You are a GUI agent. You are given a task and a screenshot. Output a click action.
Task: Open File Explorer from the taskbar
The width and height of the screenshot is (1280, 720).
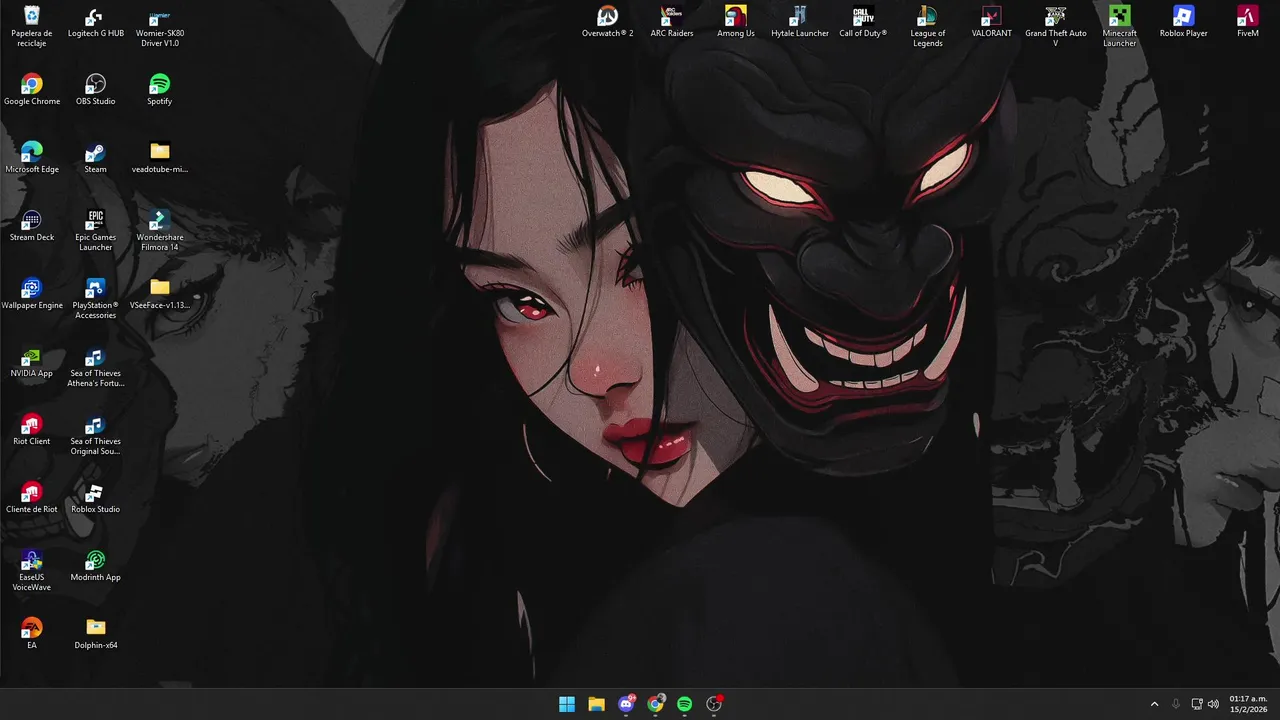coord(596,704)
